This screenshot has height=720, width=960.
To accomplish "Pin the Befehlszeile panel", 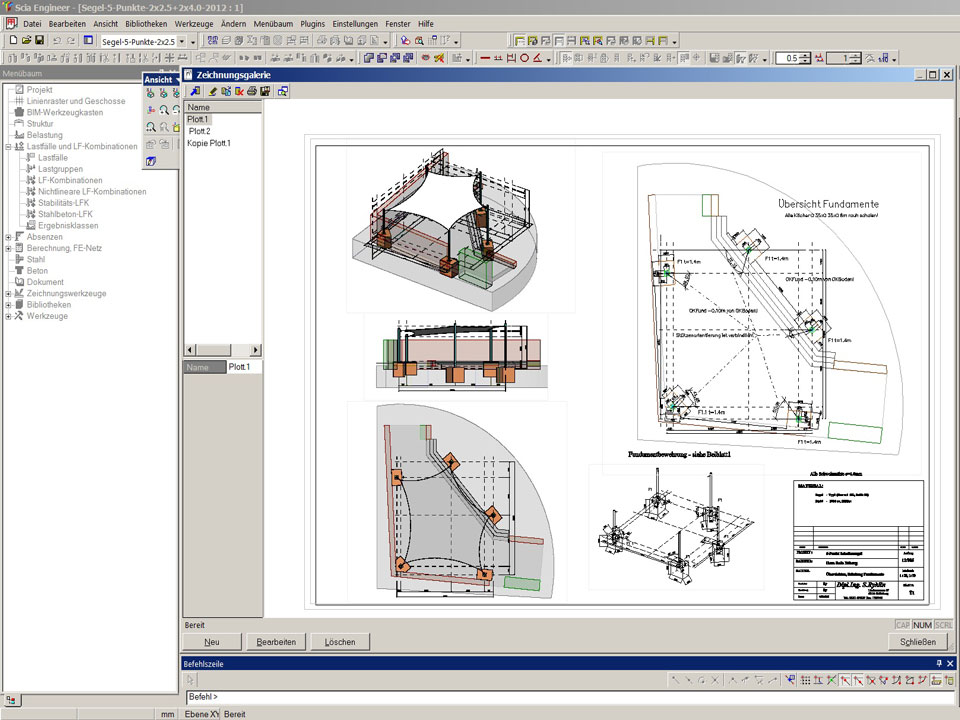I will [938, 663].
